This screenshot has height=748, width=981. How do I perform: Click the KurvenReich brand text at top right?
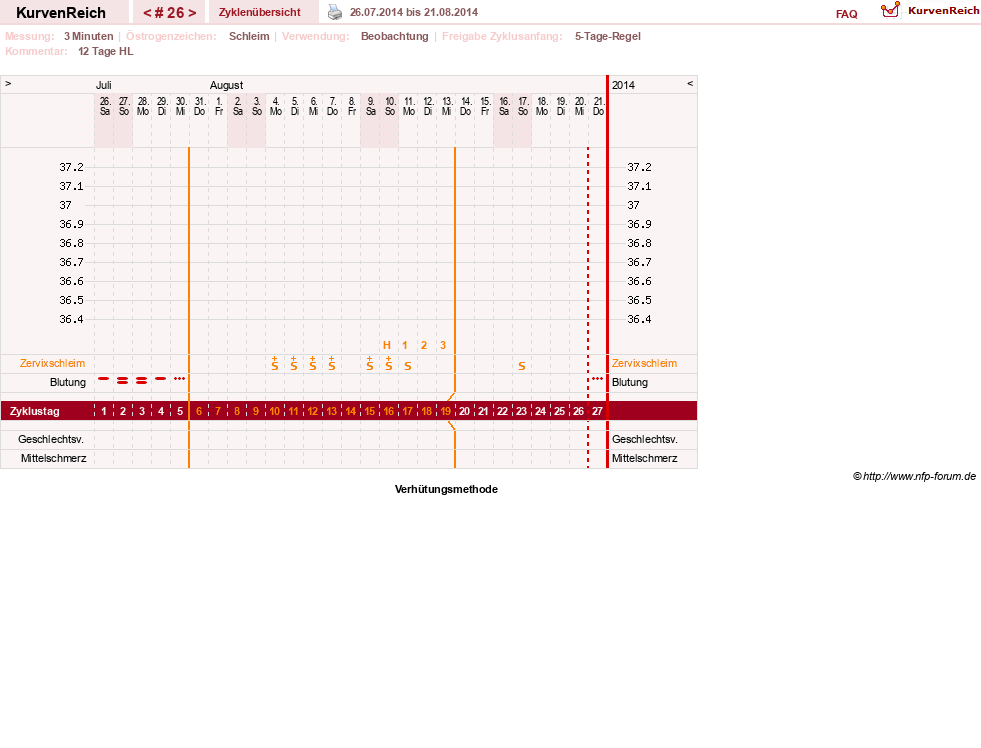(943, 11)
